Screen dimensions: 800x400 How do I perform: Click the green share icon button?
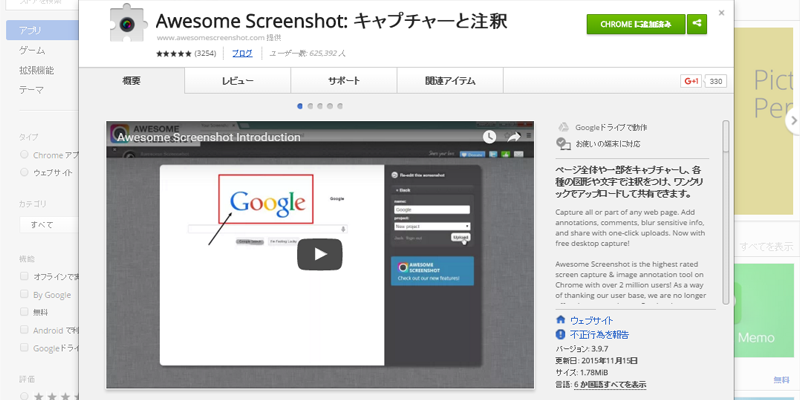[x=697, y=24]
